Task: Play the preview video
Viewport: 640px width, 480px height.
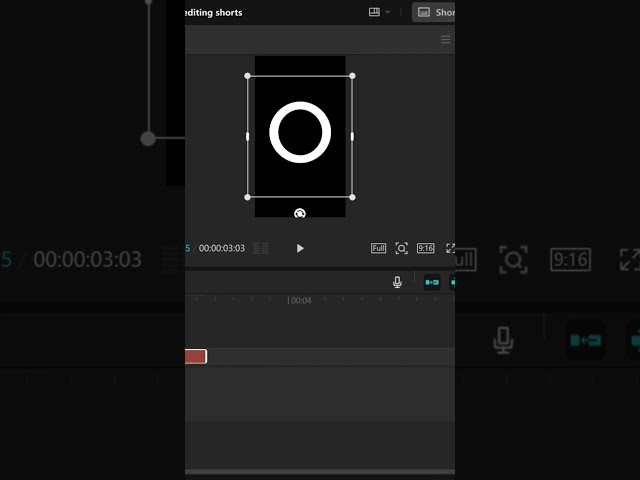Action: click(x=300, y=248)
